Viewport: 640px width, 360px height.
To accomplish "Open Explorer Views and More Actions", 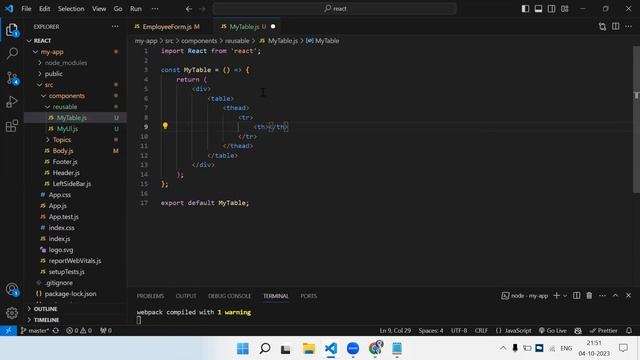I will 115,27.
